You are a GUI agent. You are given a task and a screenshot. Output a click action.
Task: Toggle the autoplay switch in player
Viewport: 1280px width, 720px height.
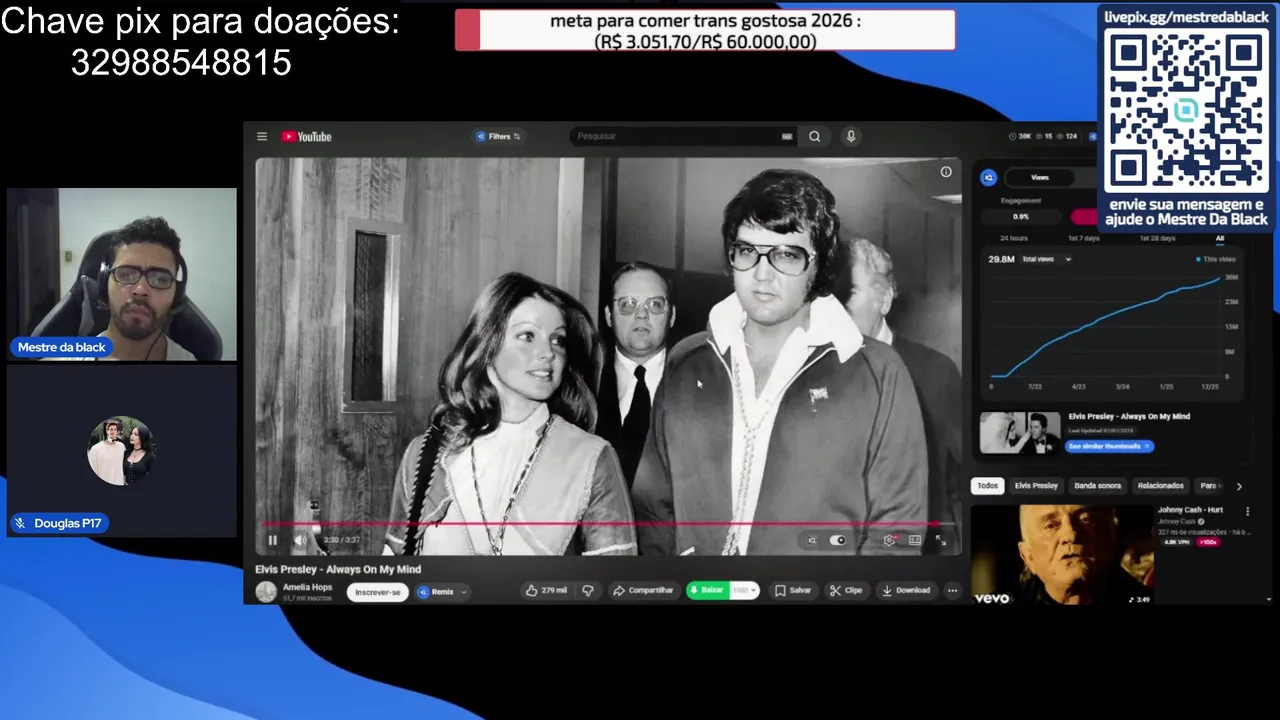838,540
